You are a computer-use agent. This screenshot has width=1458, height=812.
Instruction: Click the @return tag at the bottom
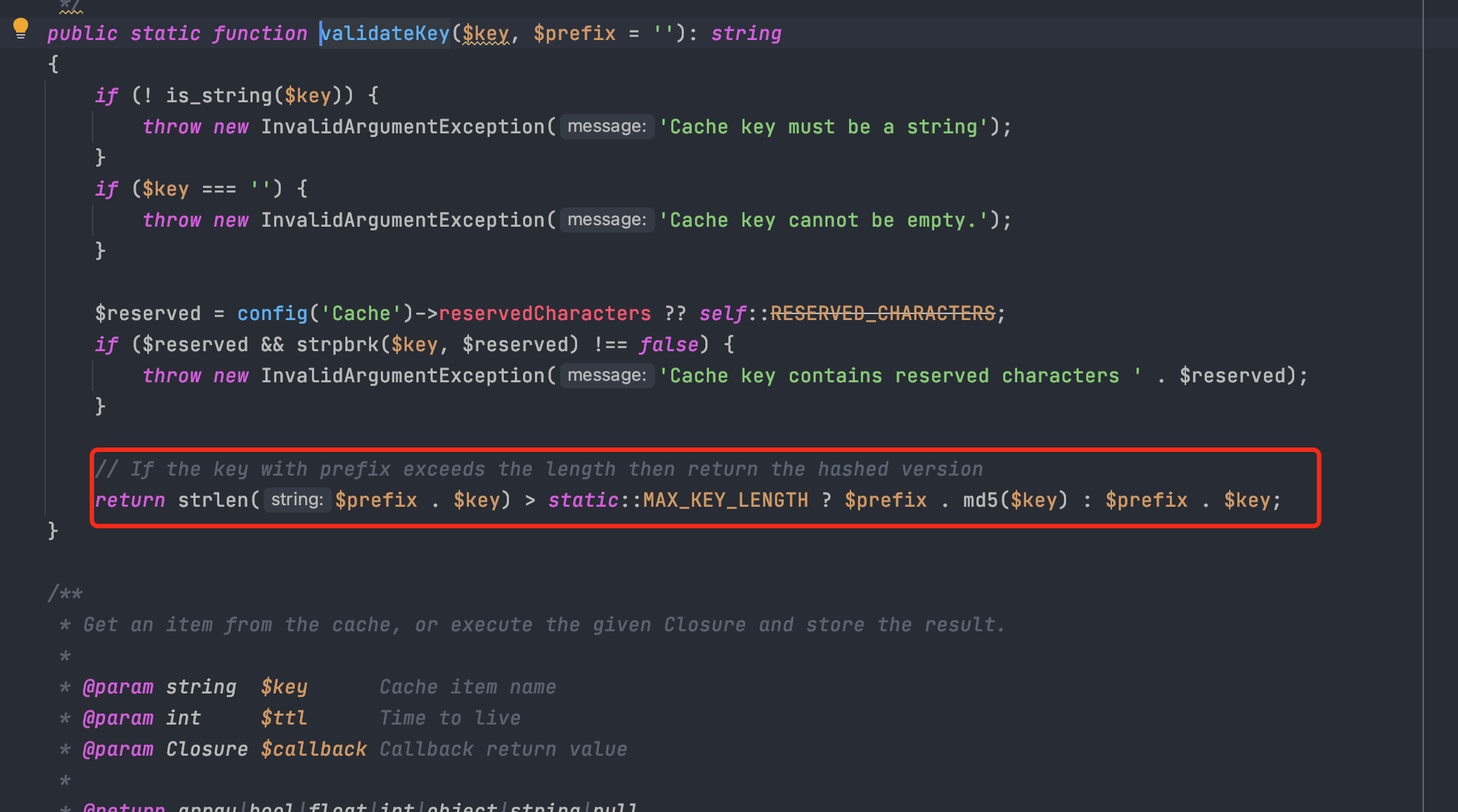(124, 807)
